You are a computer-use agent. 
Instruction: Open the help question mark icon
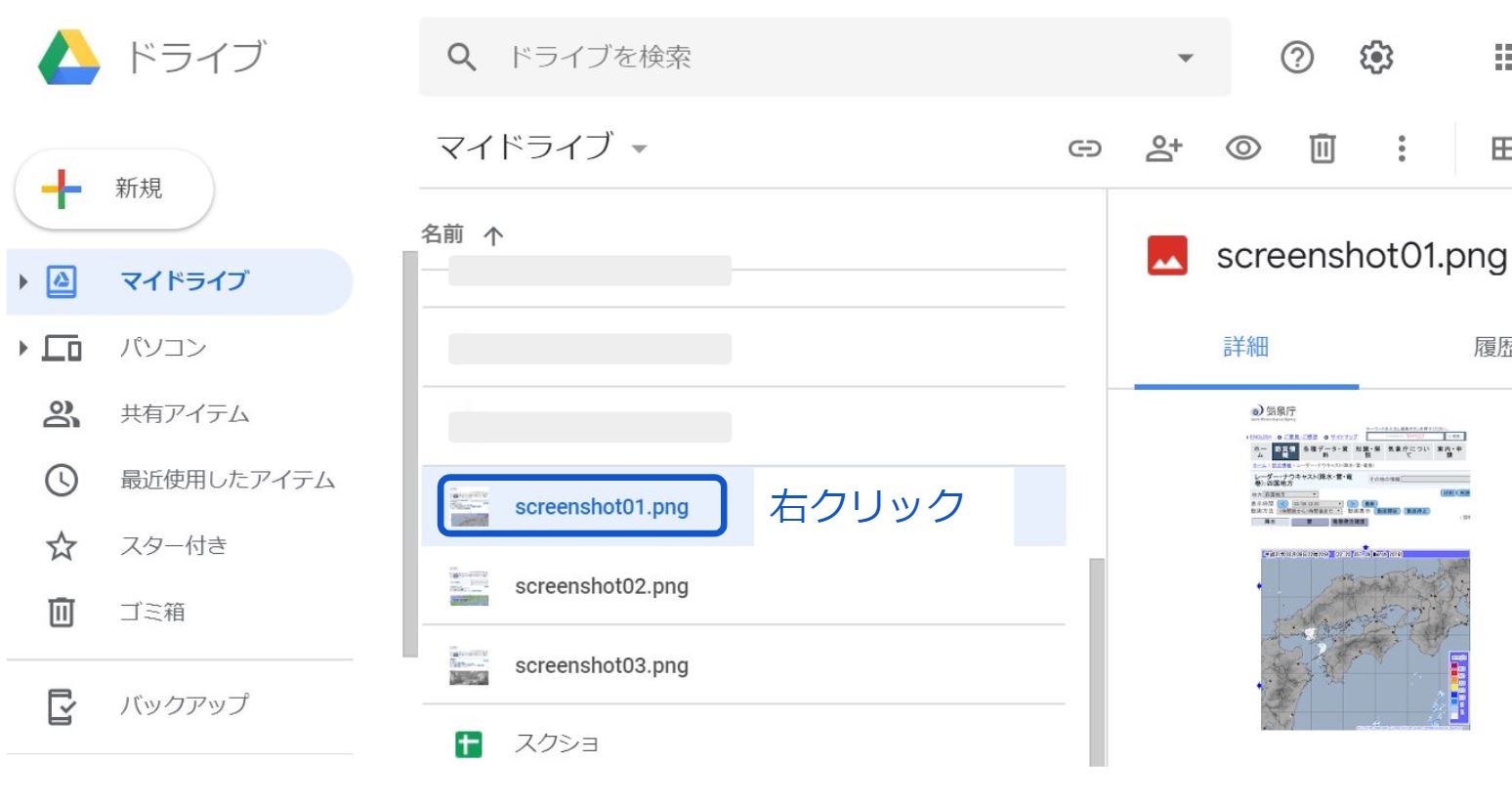coord(1297,58)
